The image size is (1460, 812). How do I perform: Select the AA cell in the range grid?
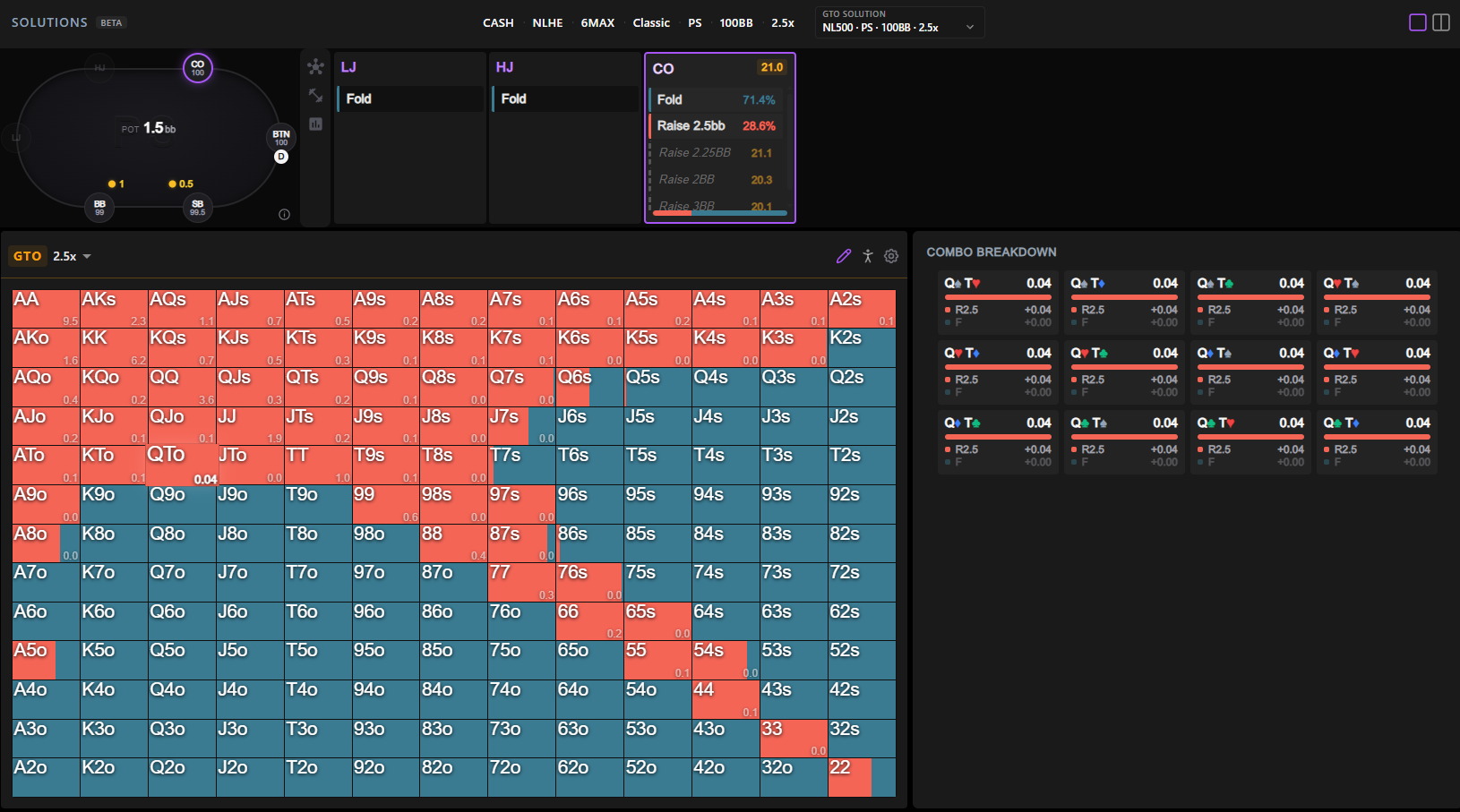coord(46,309)
